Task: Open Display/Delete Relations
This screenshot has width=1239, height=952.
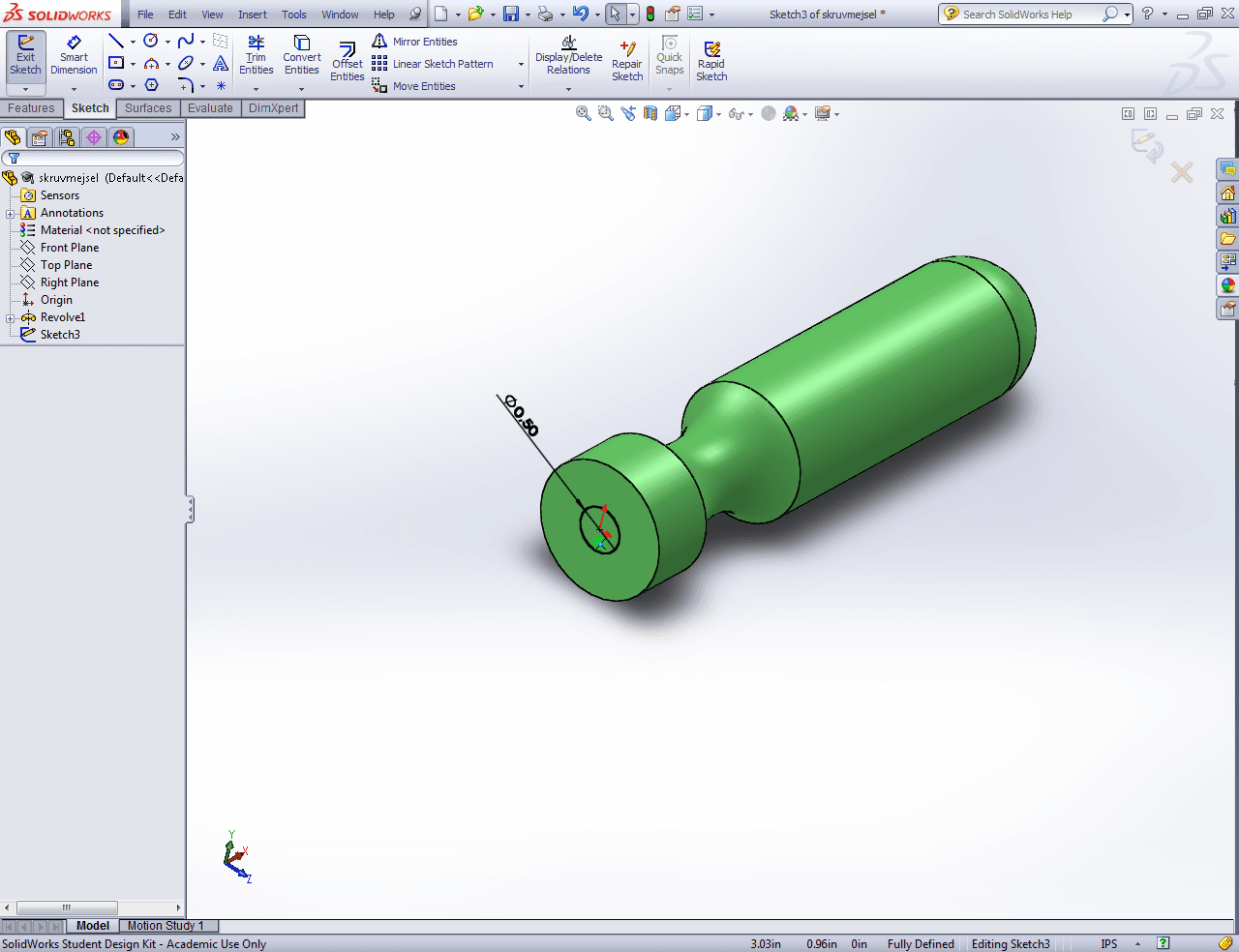Action: point(569,55)
